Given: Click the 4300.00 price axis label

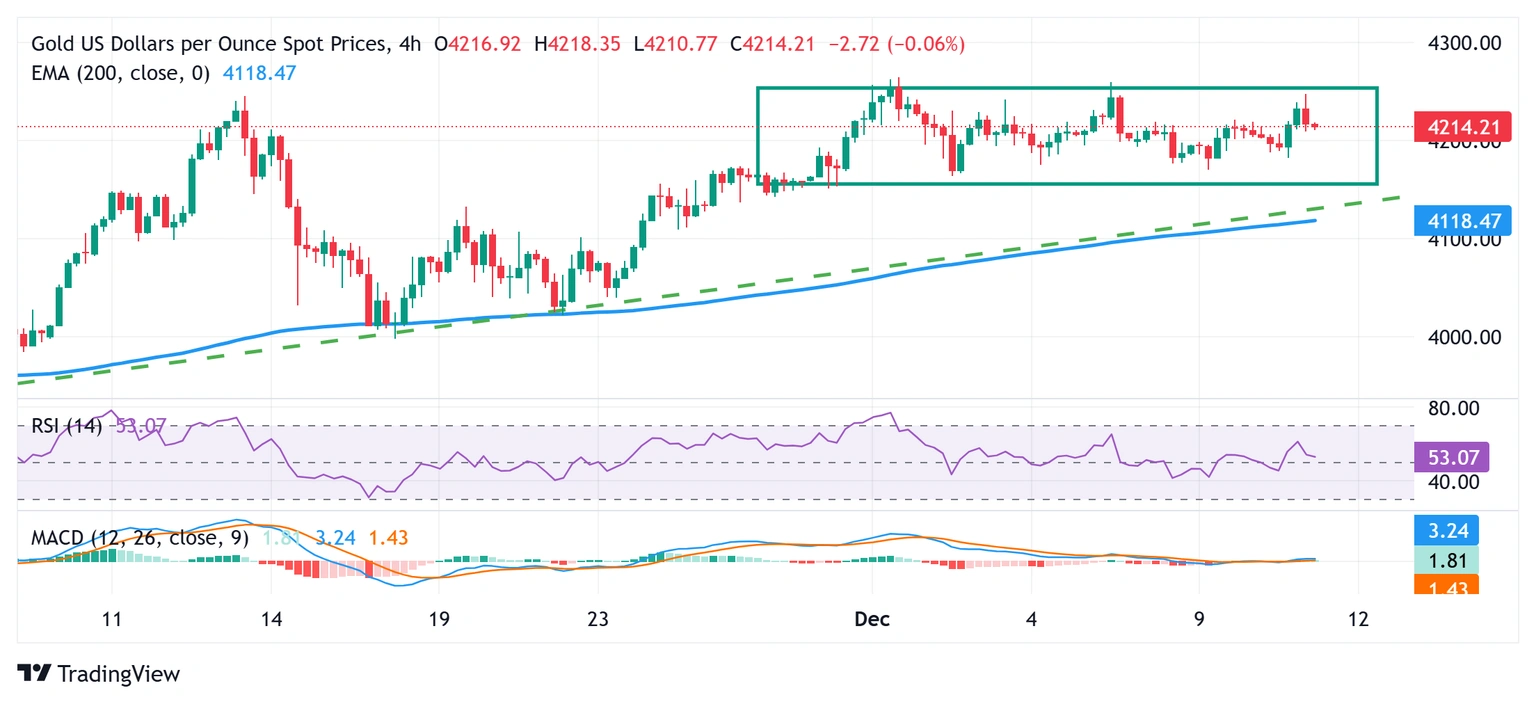Looking at the screenshot, I should coord(1464,44).
